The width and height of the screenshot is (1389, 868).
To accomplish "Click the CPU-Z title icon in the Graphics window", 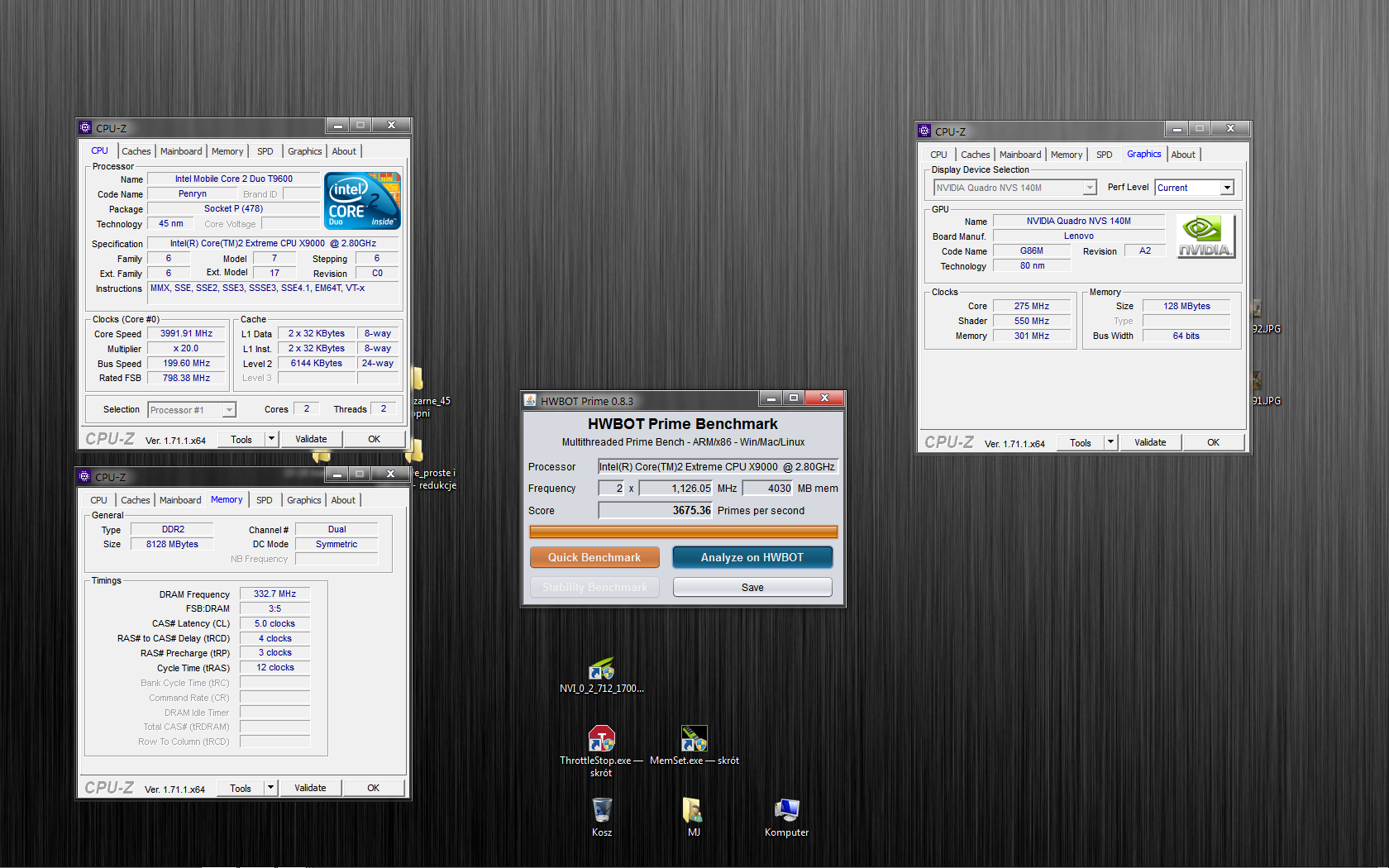I will (924, 131).
